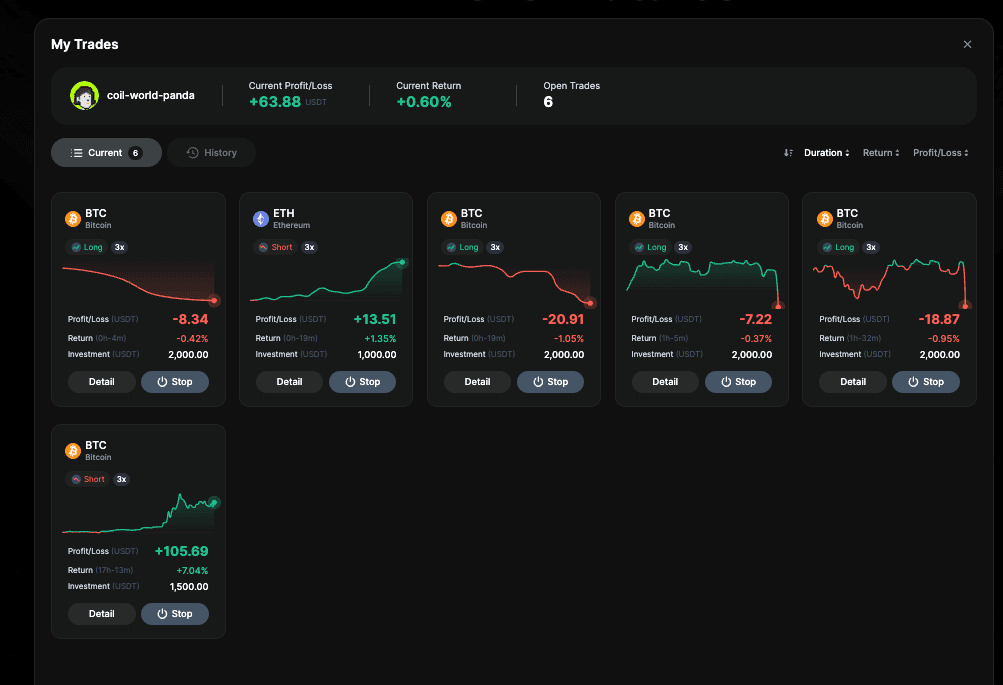Click the Bitcoin icon on the -7.22 card
Viewport: 1003px width, 685px height.
pyautogui.click(x=636, y=219)
